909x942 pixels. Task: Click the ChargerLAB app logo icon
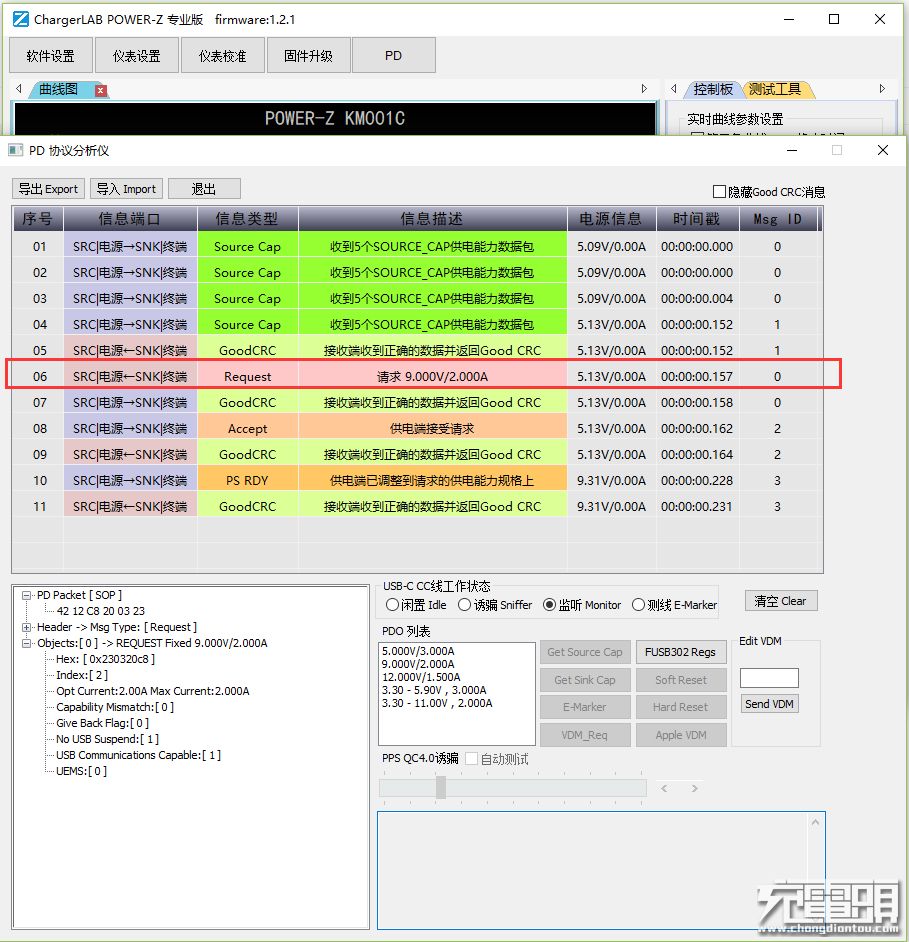tap(20, 19)
